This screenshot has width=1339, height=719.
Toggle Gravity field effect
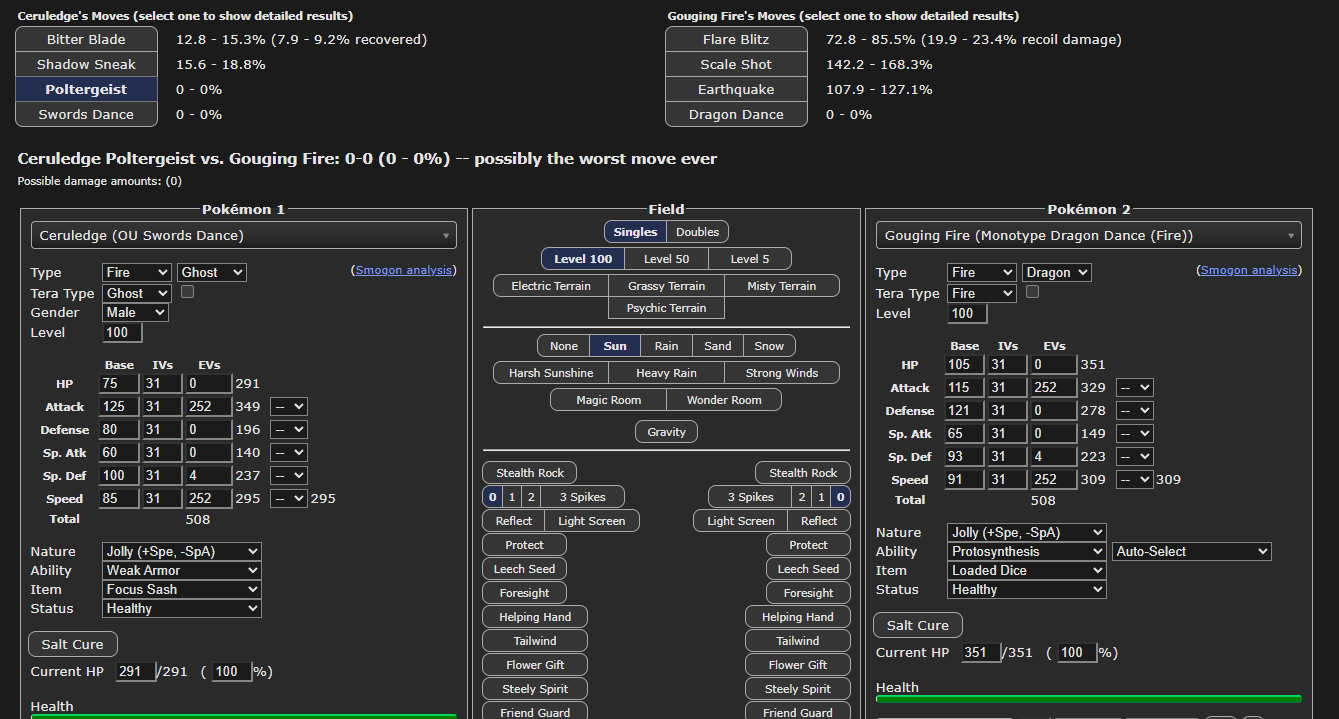[x=666, y=432]
